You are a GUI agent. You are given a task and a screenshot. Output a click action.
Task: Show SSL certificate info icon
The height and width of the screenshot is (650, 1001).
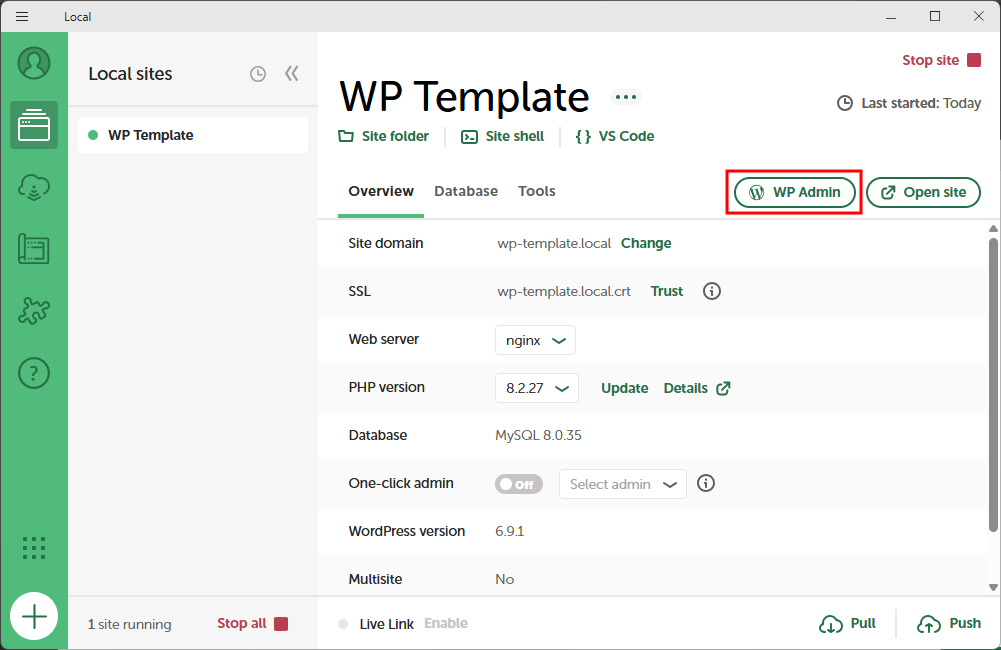pos(712,291)
